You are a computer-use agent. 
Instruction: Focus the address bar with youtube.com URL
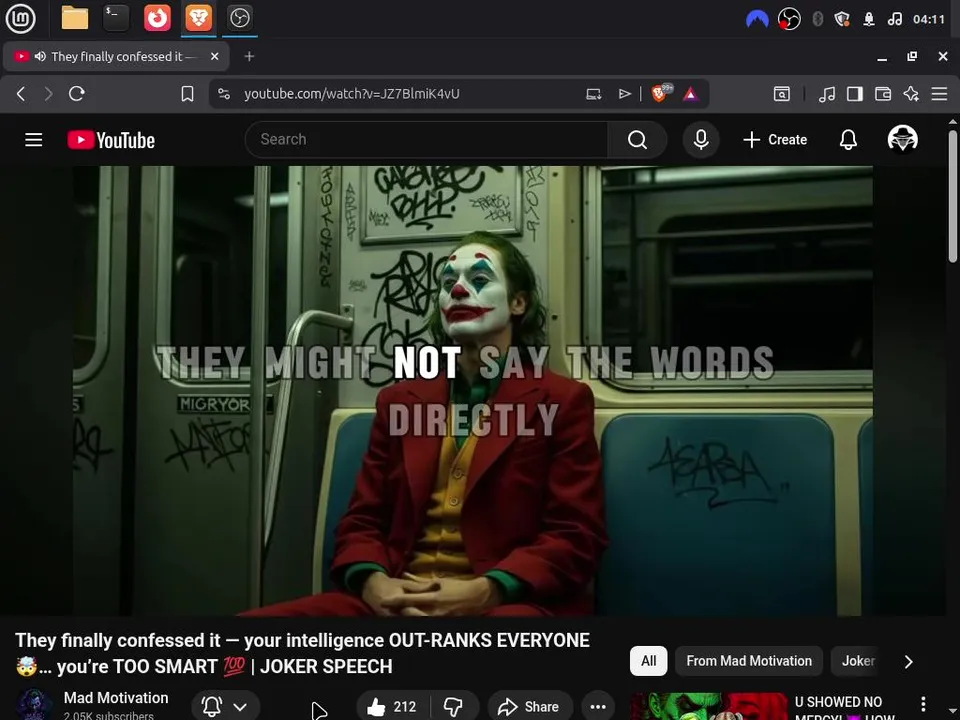point(351,94)
